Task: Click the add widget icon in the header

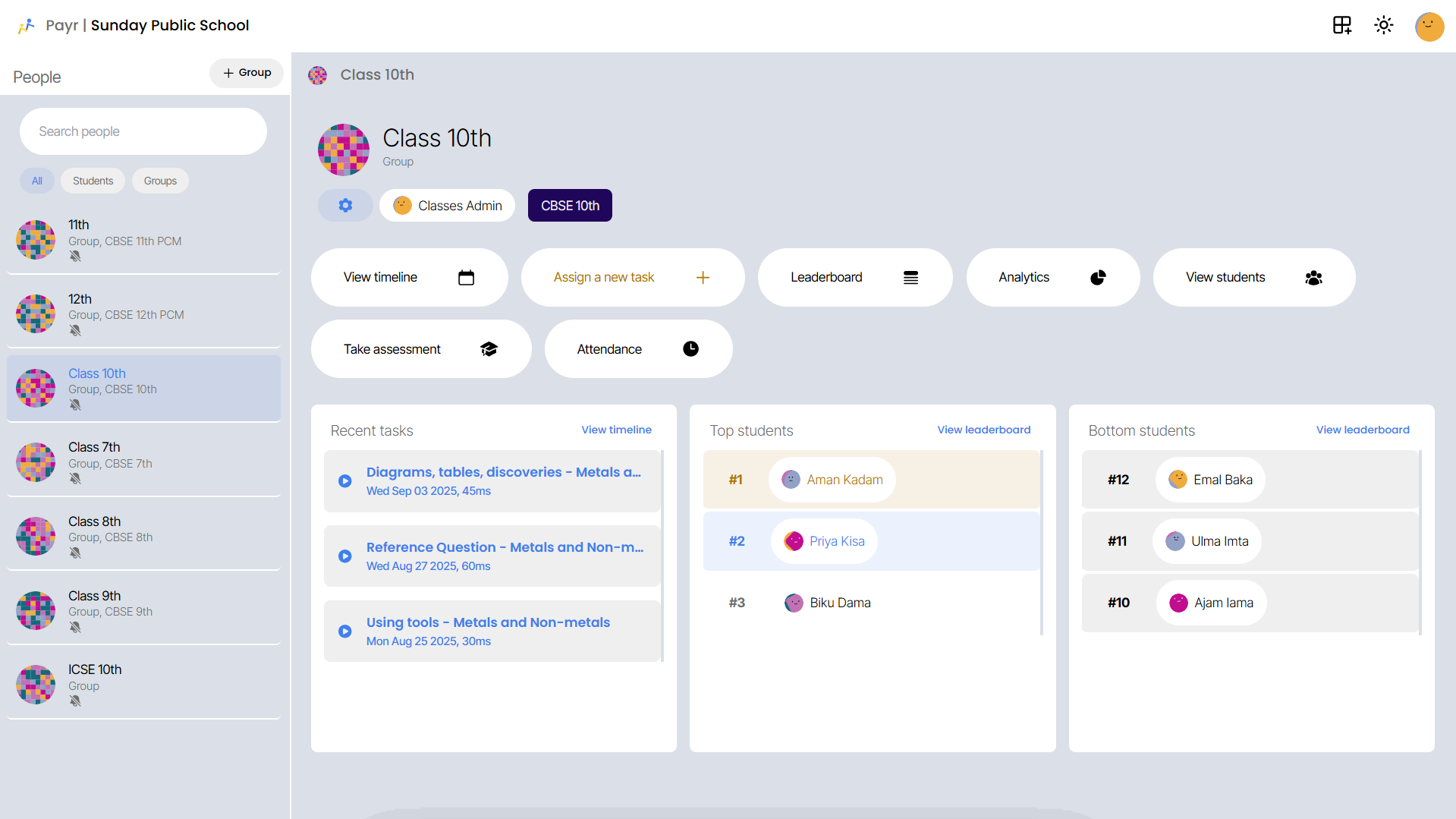Action: pyautogui.click(x=1341, y=25)
